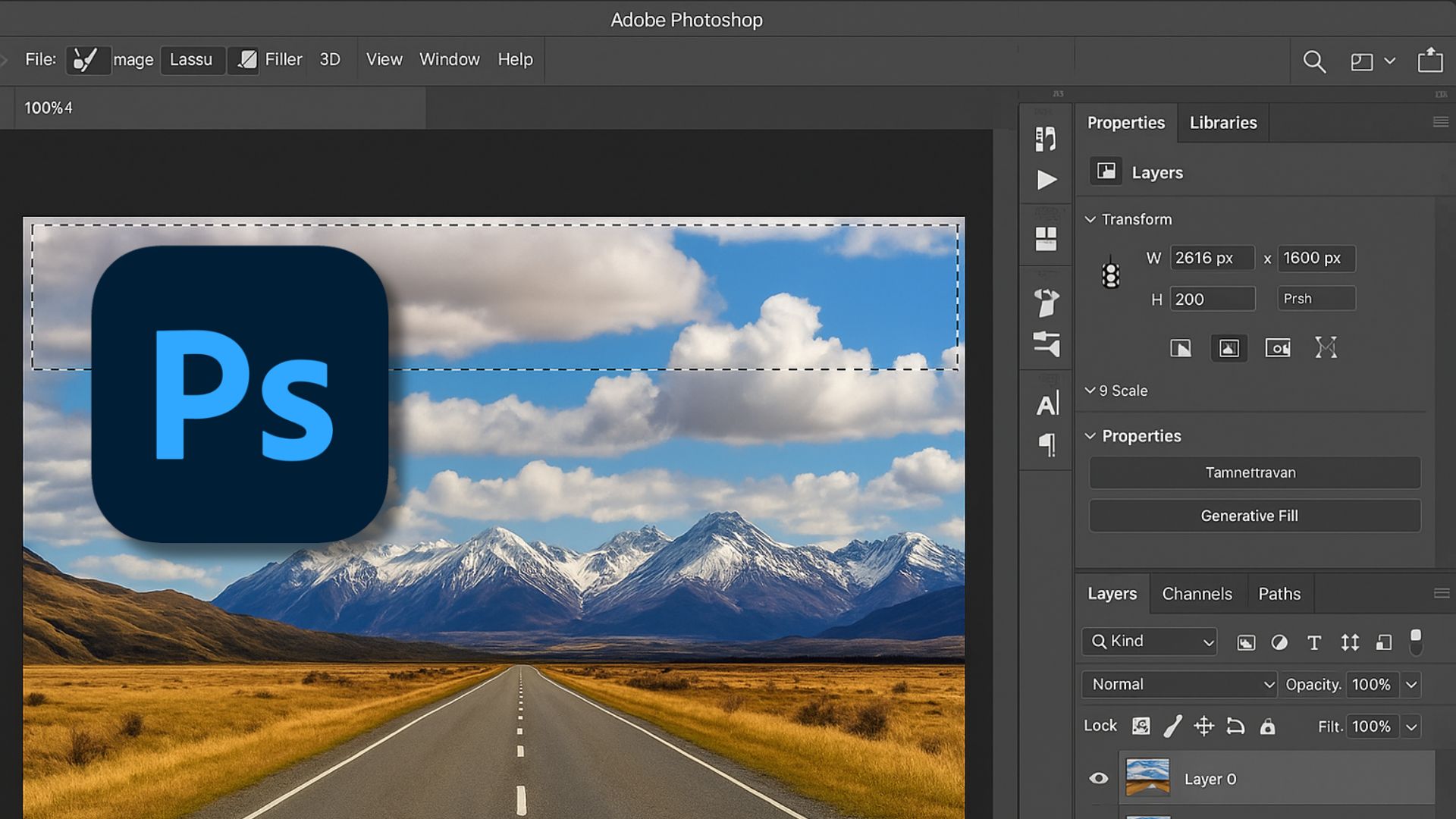Open the search magnifier icon in the top bar
Screen dimensions: 1456x819
(x=1314, y=62)
